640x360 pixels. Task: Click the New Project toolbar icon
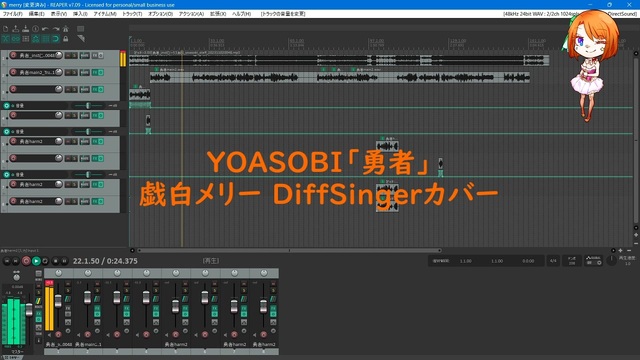click(x=5, y=29)
